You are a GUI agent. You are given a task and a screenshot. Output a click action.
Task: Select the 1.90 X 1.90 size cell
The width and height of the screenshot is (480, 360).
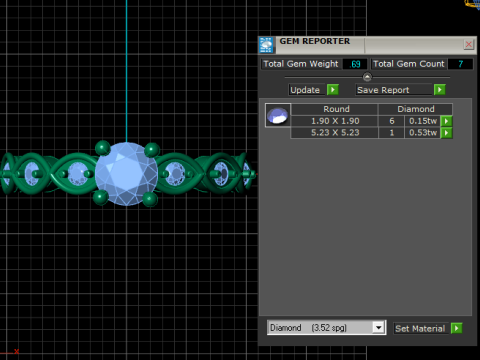[335, 121]
